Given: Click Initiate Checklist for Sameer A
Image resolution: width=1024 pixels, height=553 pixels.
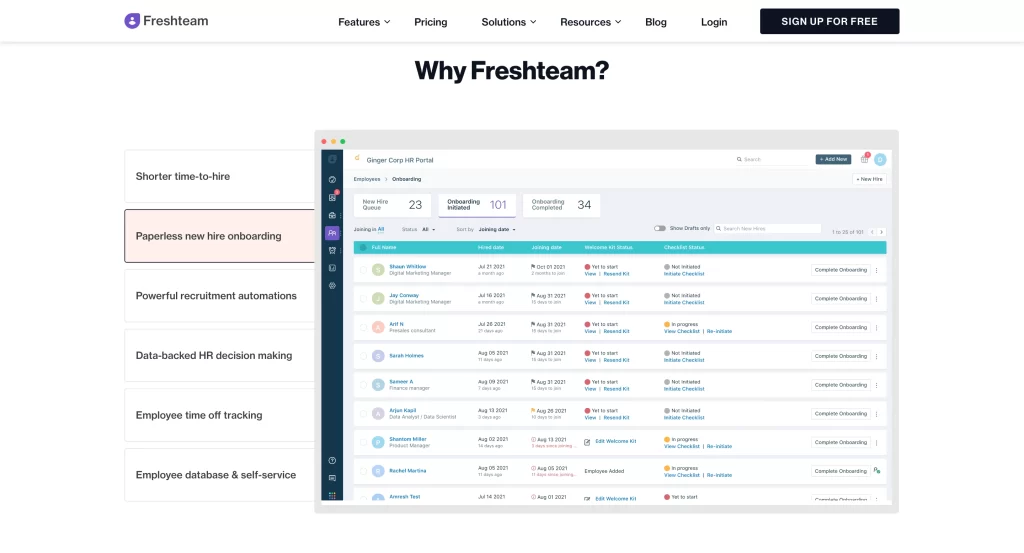Looking at the screenshot, I should [x=684, y=389].
